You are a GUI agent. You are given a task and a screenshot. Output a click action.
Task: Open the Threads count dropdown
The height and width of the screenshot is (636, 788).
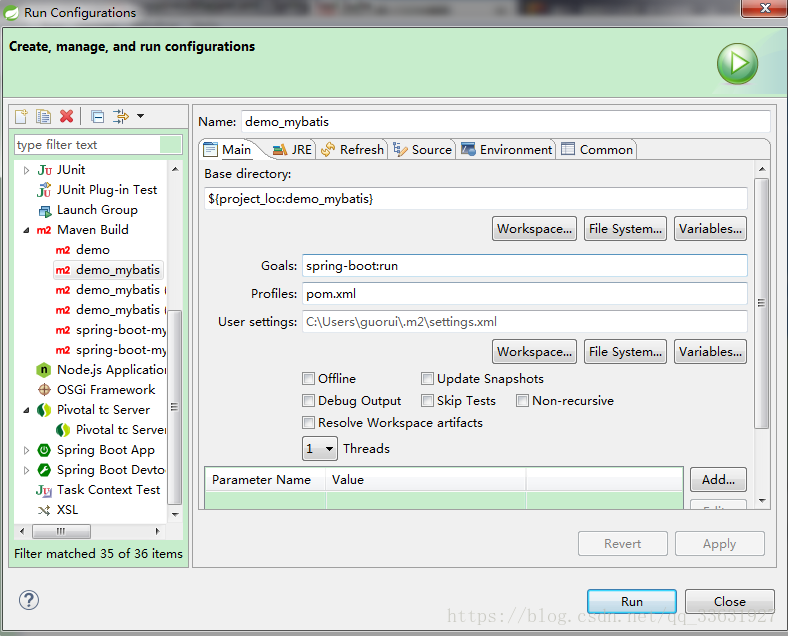coord(320,449)
